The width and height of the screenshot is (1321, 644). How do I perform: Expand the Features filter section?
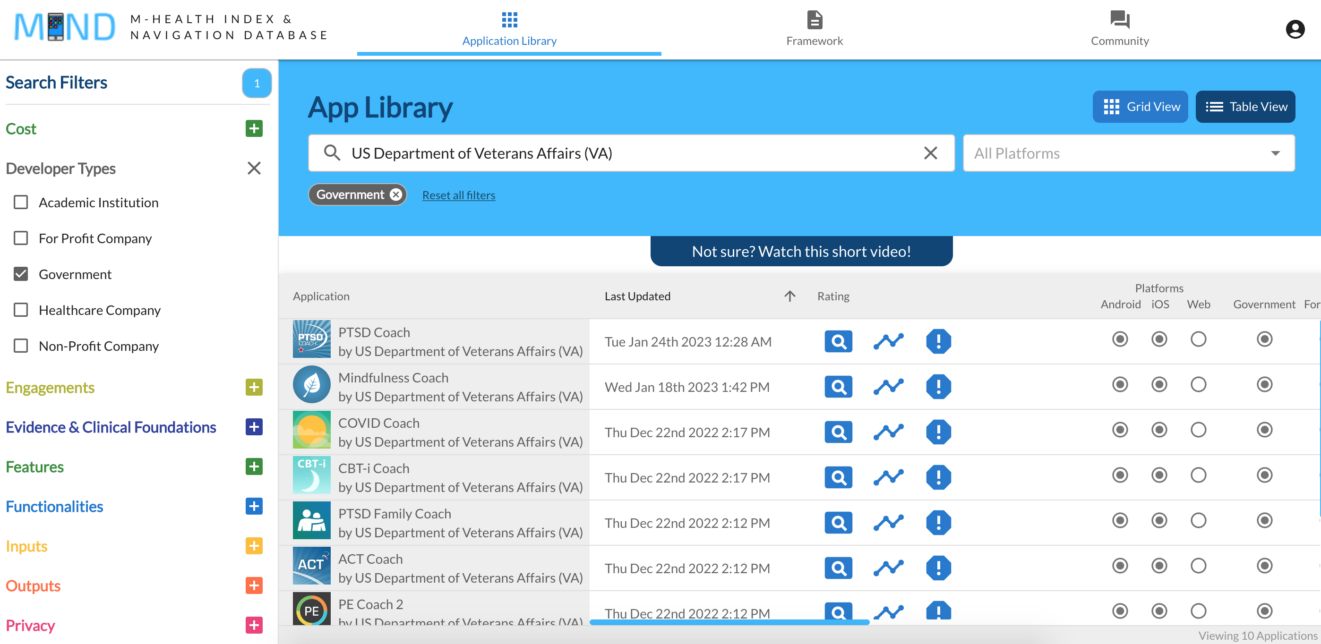254,467
